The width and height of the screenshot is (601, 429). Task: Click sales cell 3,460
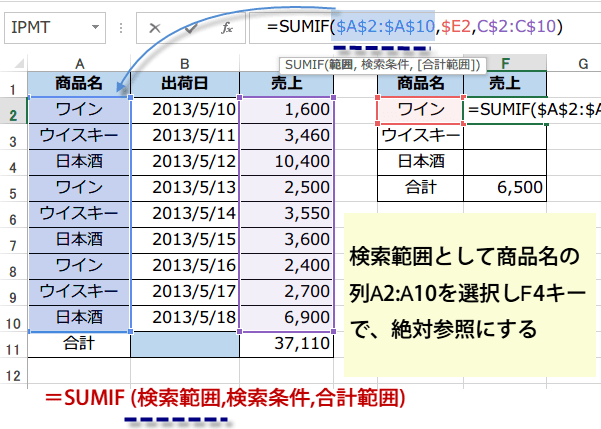click(x=286, y=136)
